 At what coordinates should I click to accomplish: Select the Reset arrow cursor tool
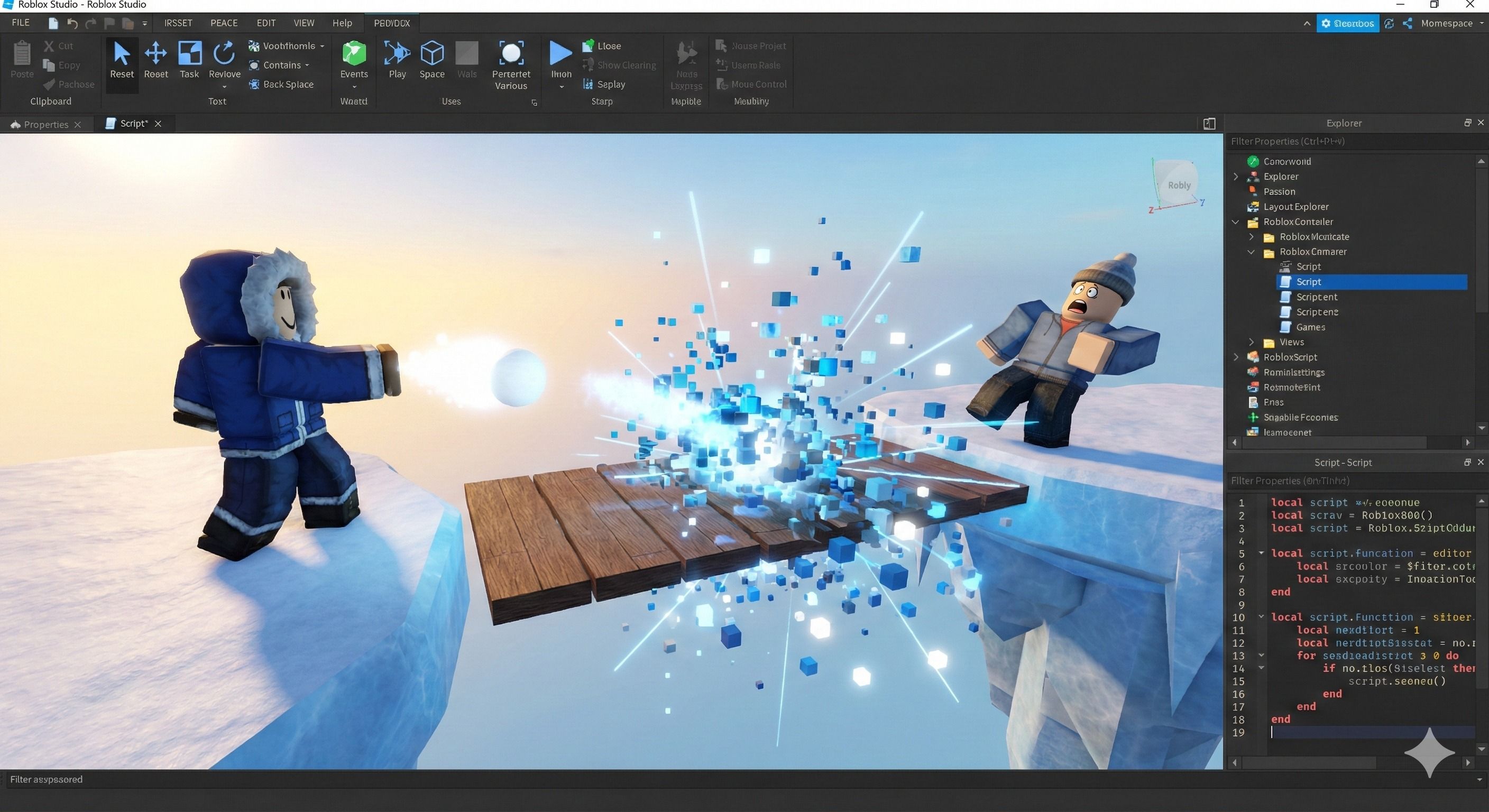tap(122, 60)
